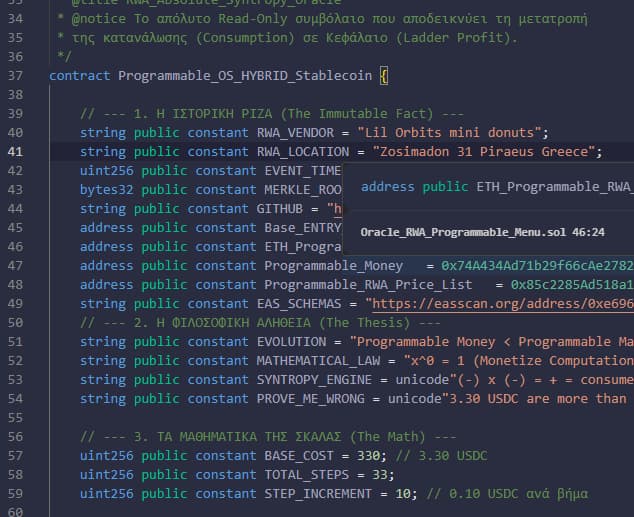Click line number 37 in the gutter
Viewport: 634px width, 517px height.
tap(15, 76)
